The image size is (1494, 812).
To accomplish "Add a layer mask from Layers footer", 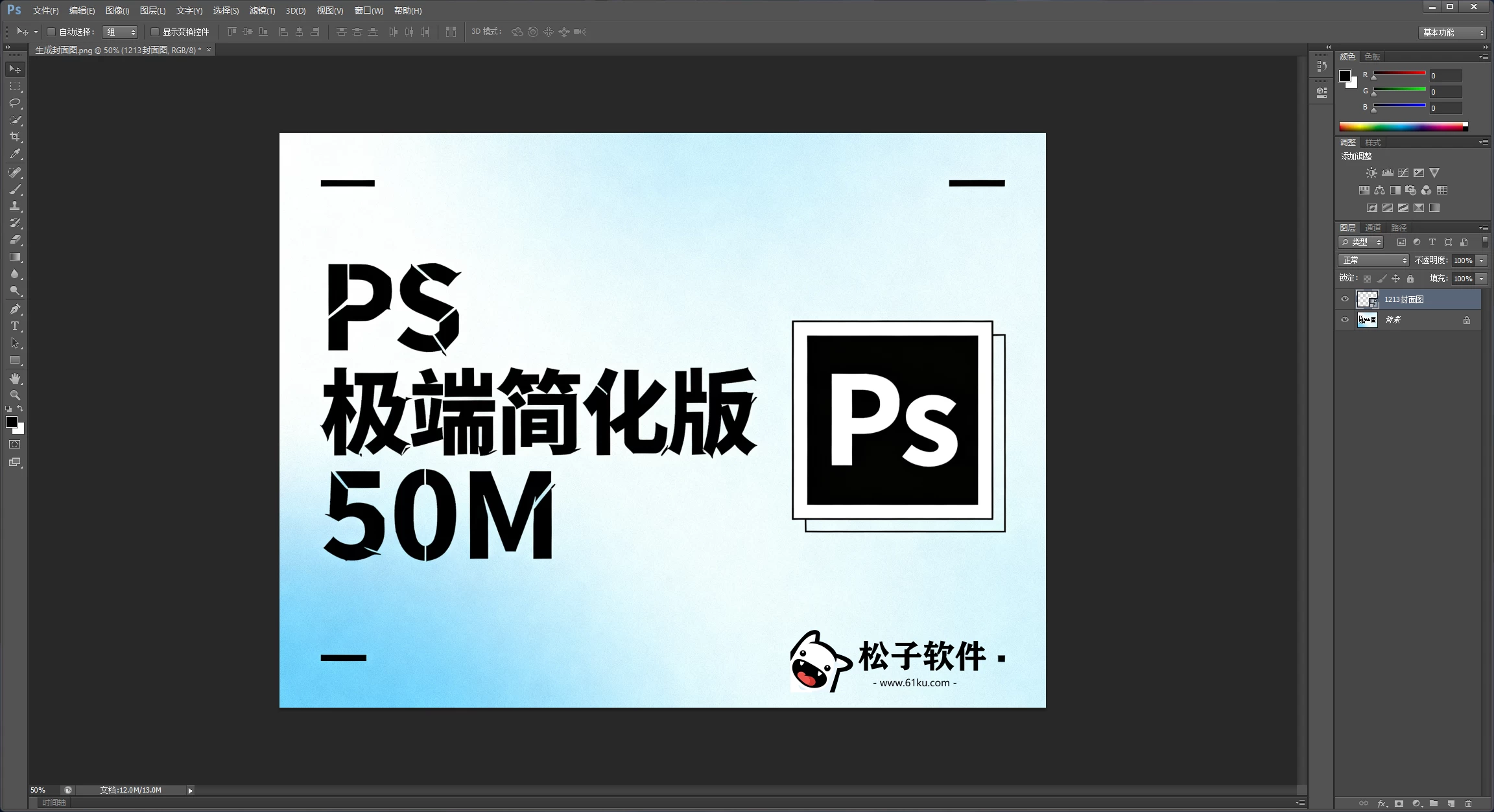I will point(1399,804).
